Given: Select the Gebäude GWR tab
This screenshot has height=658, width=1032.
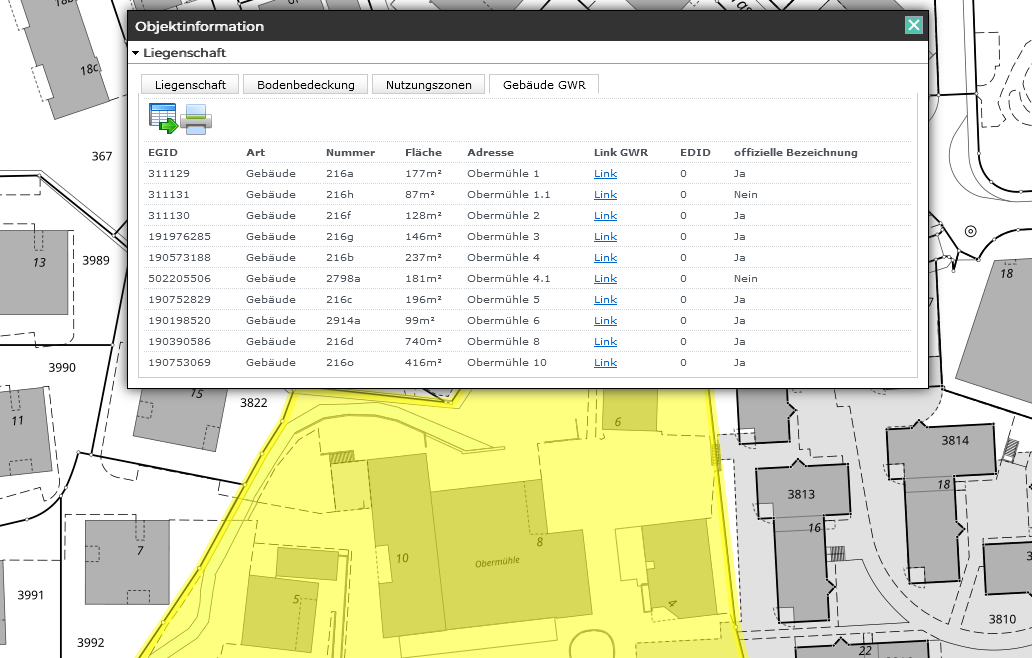Looking at the screenshot, I should point(543,85).
